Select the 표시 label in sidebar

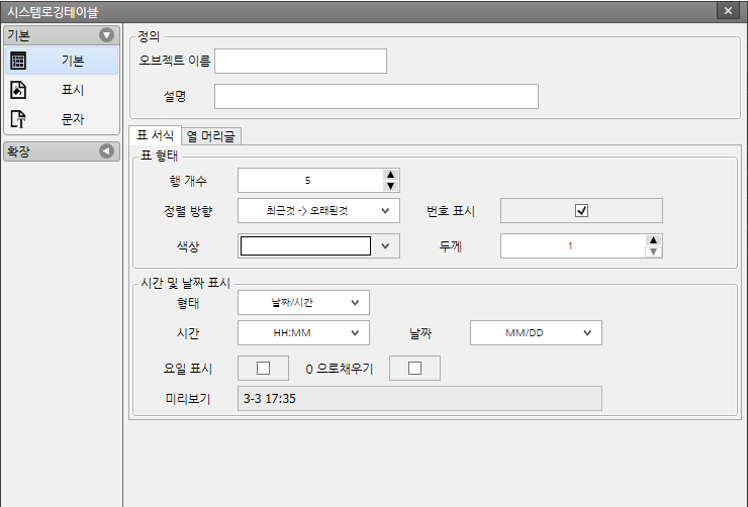coord(73,90)
